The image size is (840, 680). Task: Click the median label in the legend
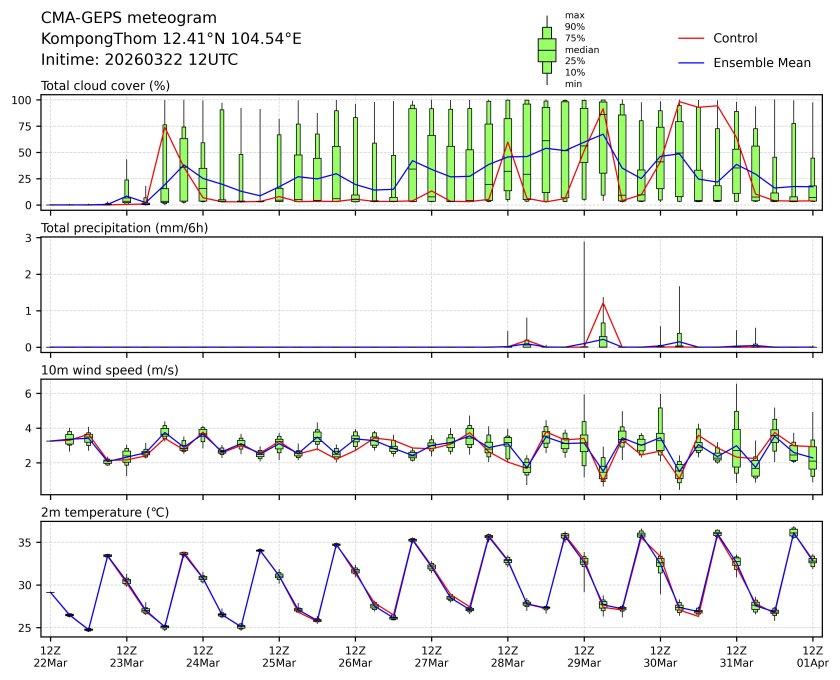582,49
